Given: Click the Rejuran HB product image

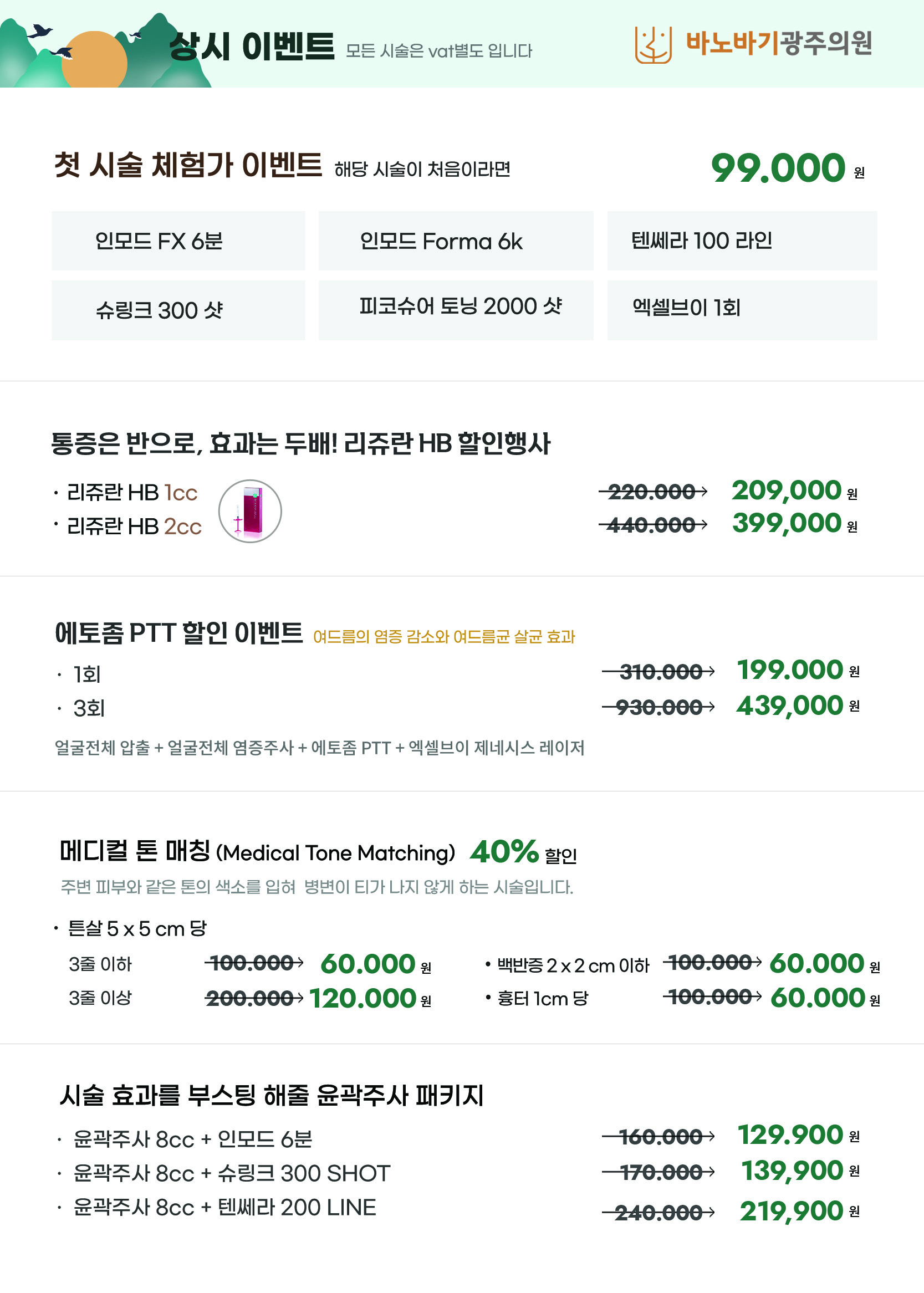Looking at the screenshot, I should click(251, 511).
